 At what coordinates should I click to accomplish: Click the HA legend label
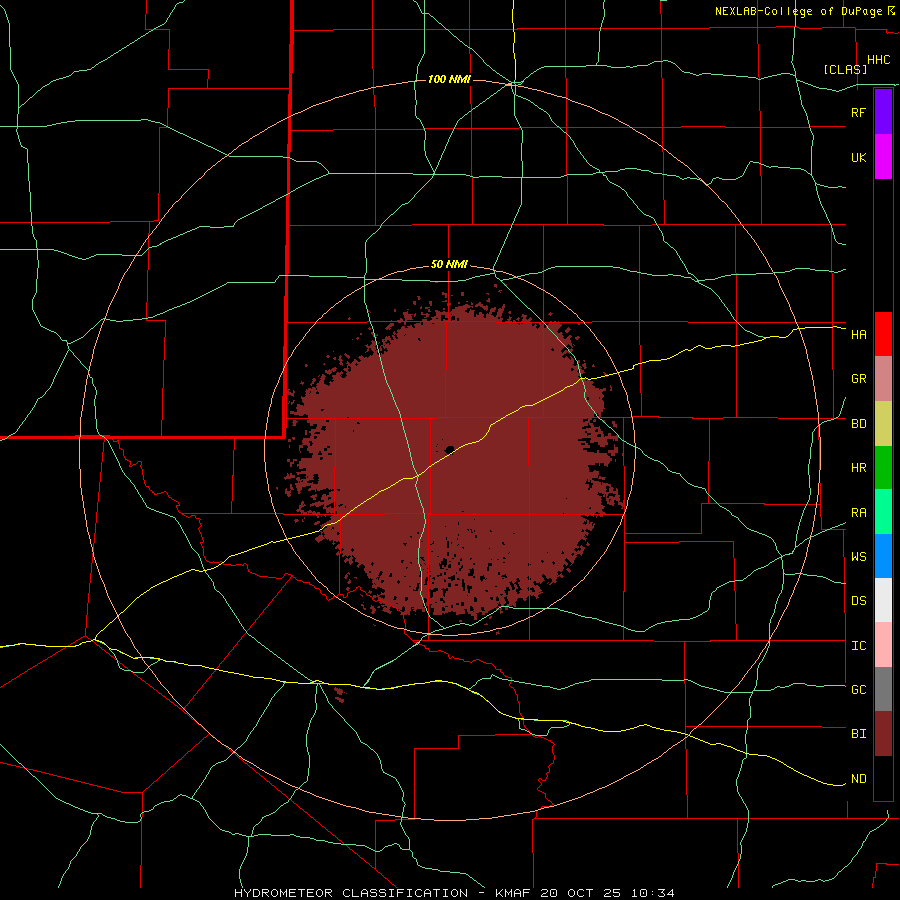tap(858, 335)
